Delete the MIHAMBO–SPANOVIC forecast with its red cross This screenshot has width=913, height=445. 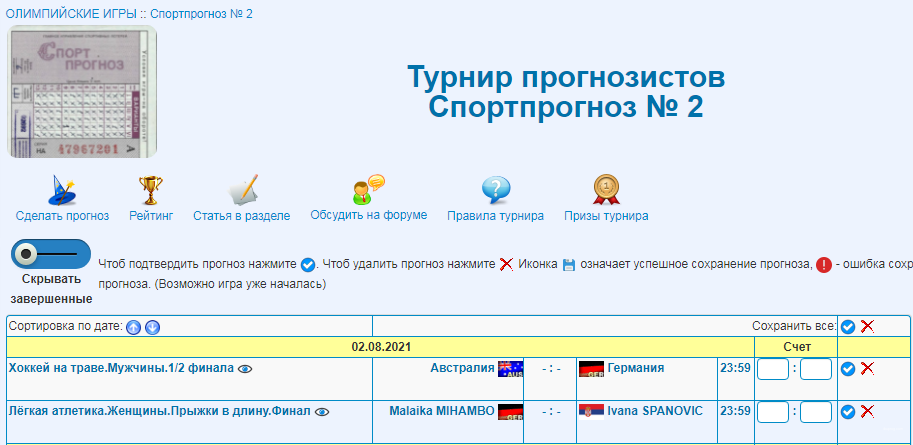click(x=868, y=411)
